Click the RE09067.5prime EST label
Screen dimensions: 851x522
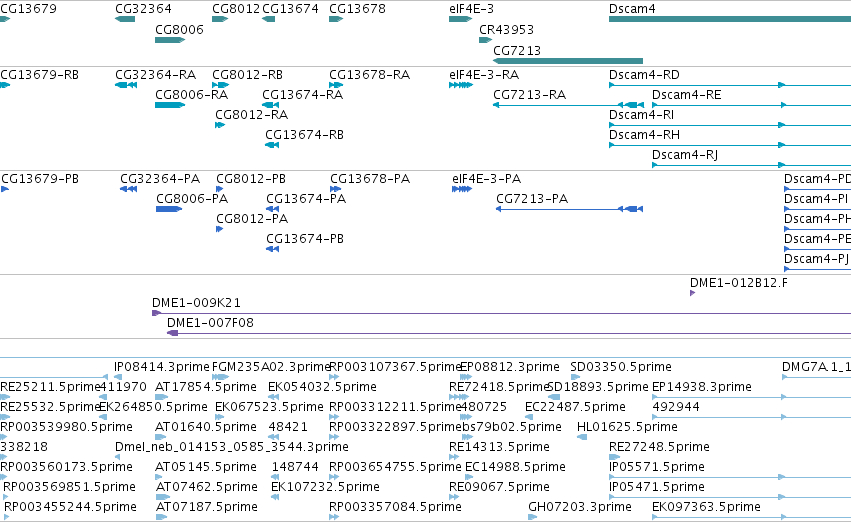point(499,487)
